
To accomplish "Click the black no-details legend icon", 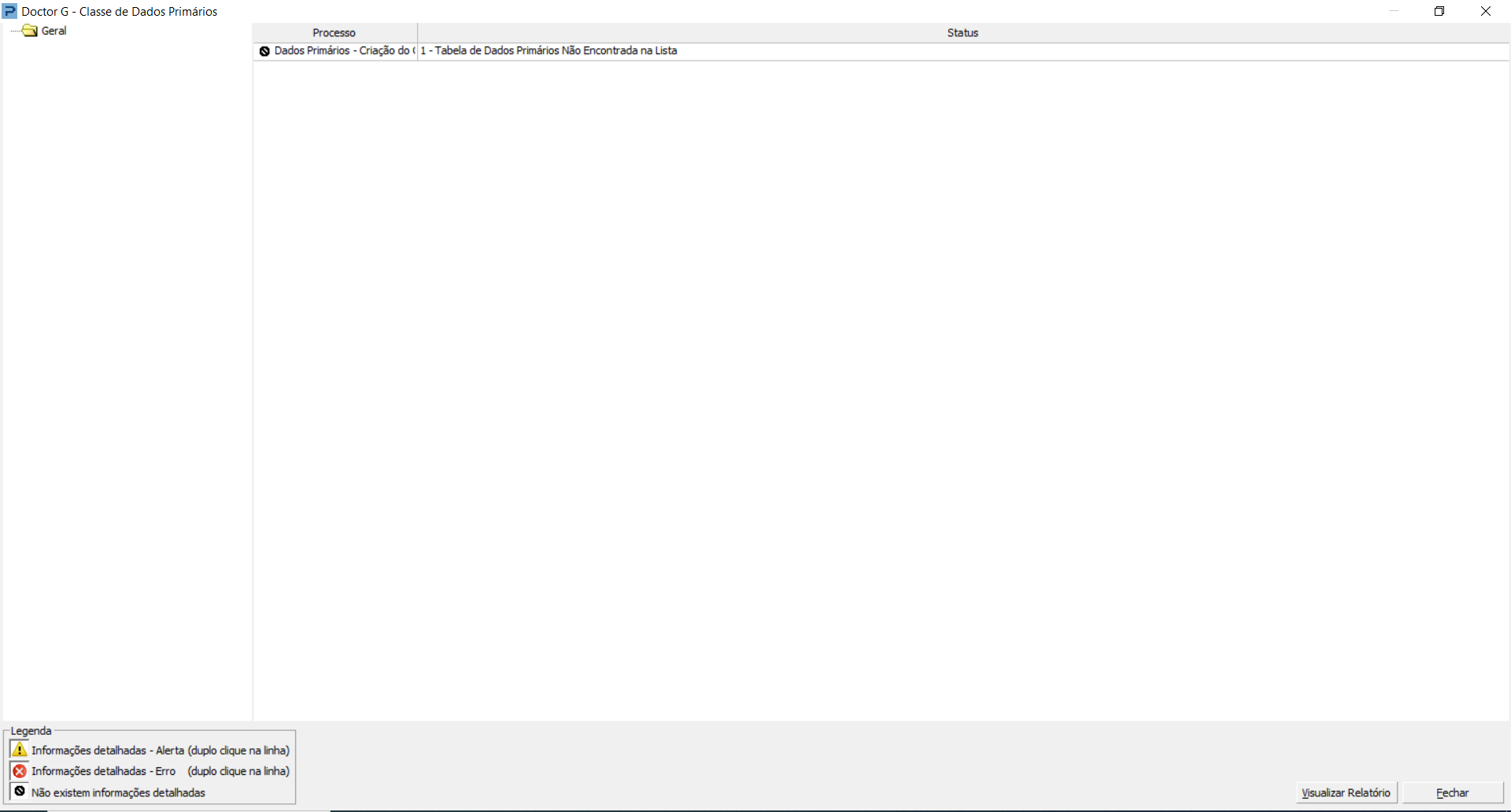I will (20, 792).
